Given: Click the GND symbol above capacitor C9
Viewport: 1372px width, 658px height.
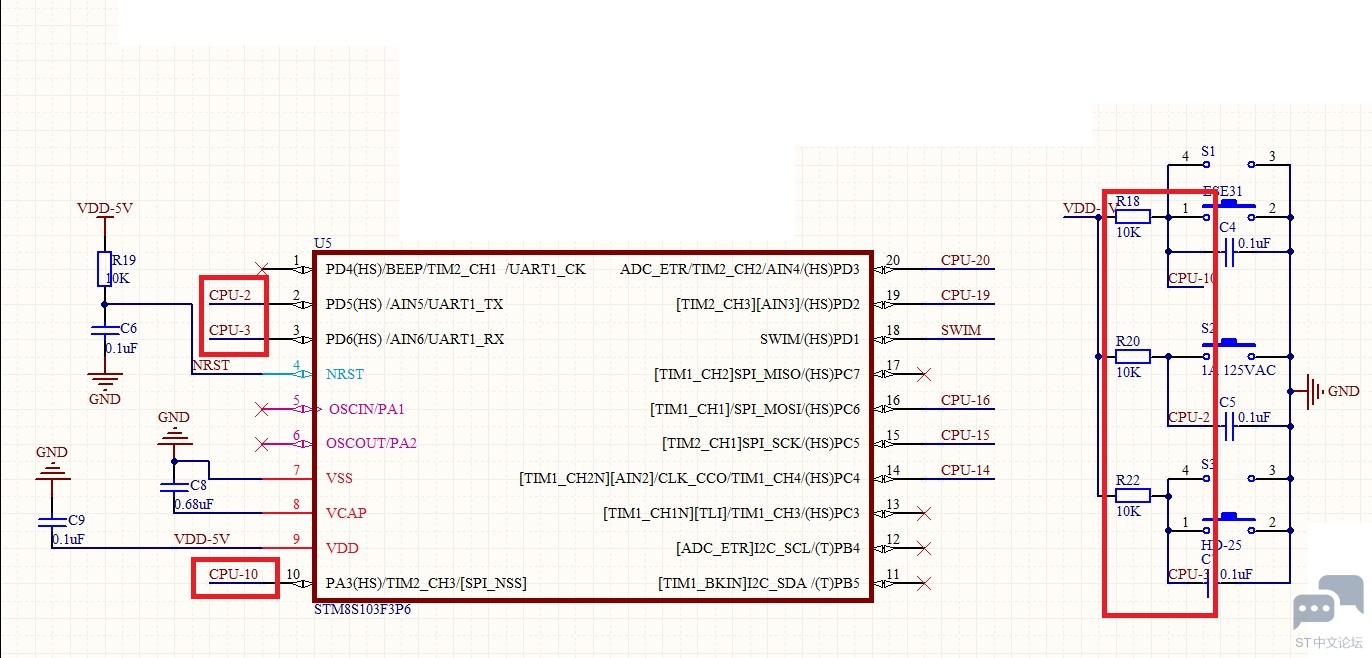Looking at the screenshot, I should (51, 469).
